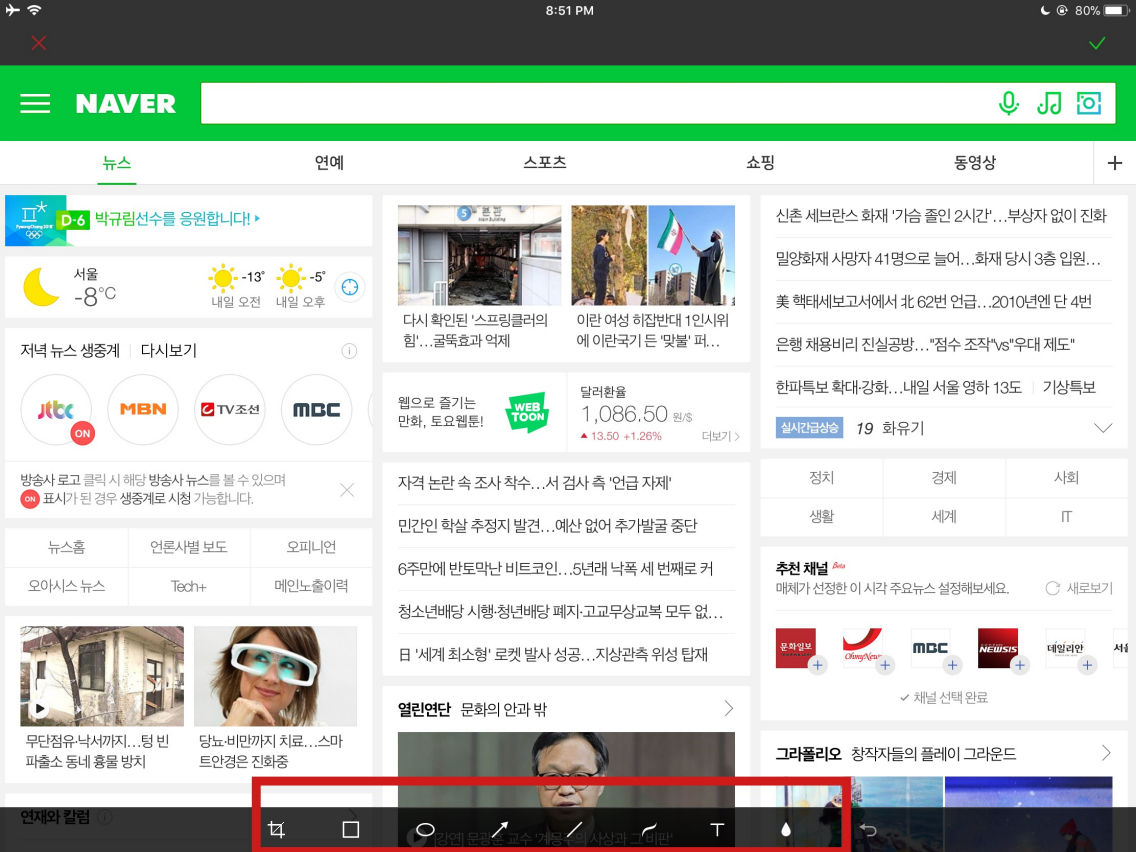Open 오아시스 뉴스 link

pyautogui.click(x=66, y=586)
